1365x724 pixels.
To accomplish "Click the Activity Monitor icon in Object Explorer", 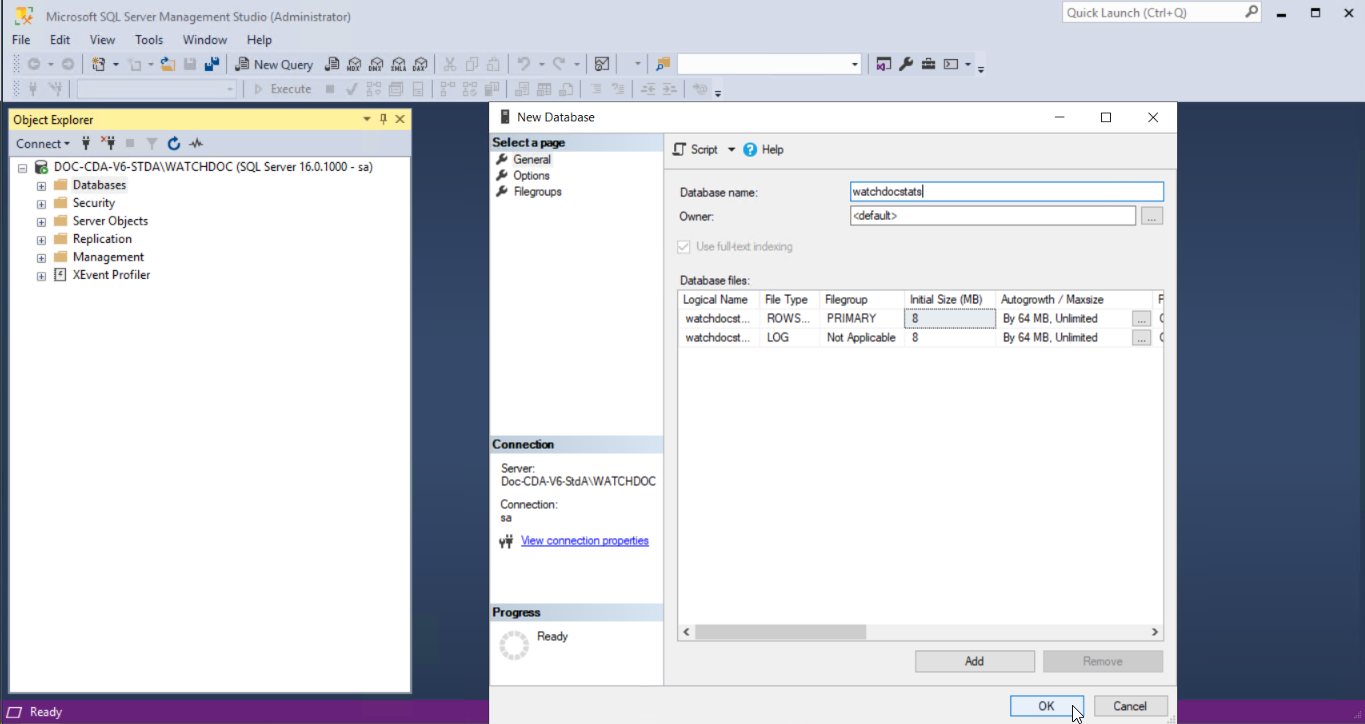I will pos(197,144).
